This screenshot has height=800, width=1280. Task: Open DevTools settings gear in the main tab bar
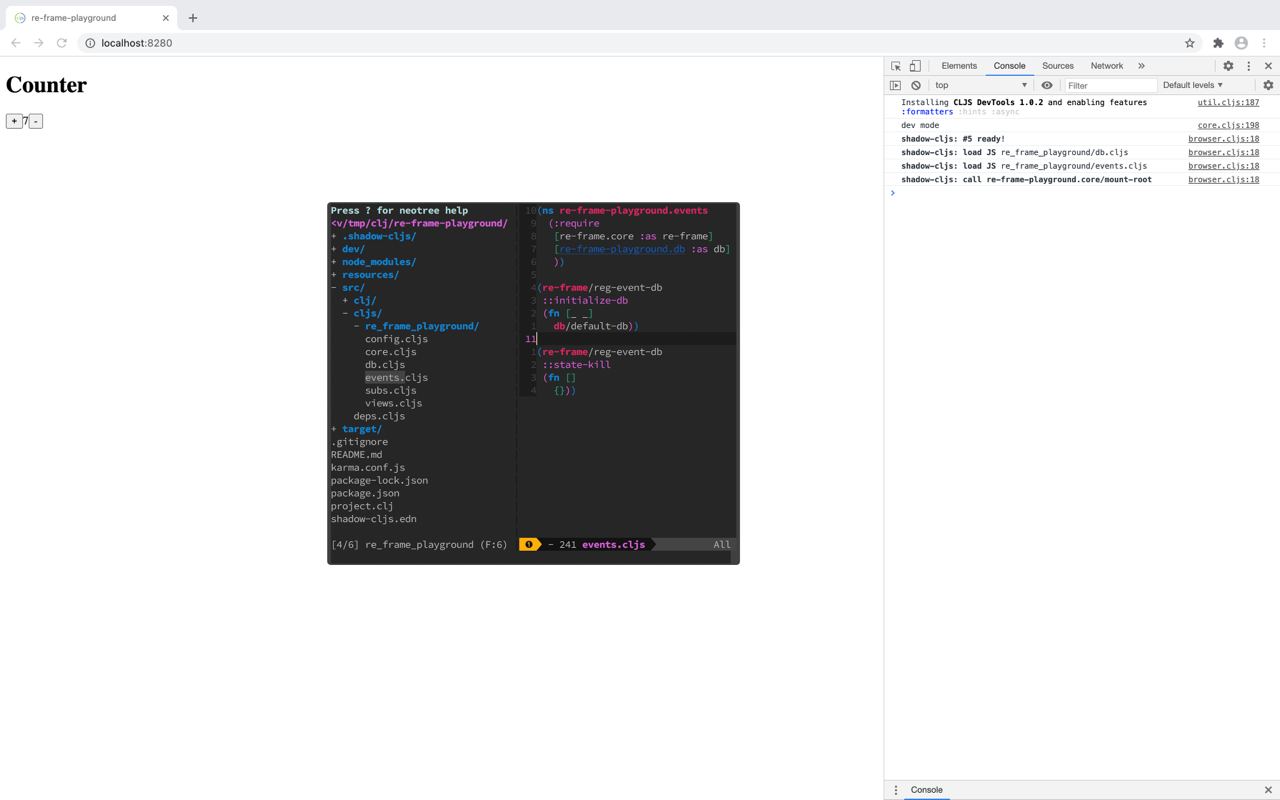pos(1228,66)
